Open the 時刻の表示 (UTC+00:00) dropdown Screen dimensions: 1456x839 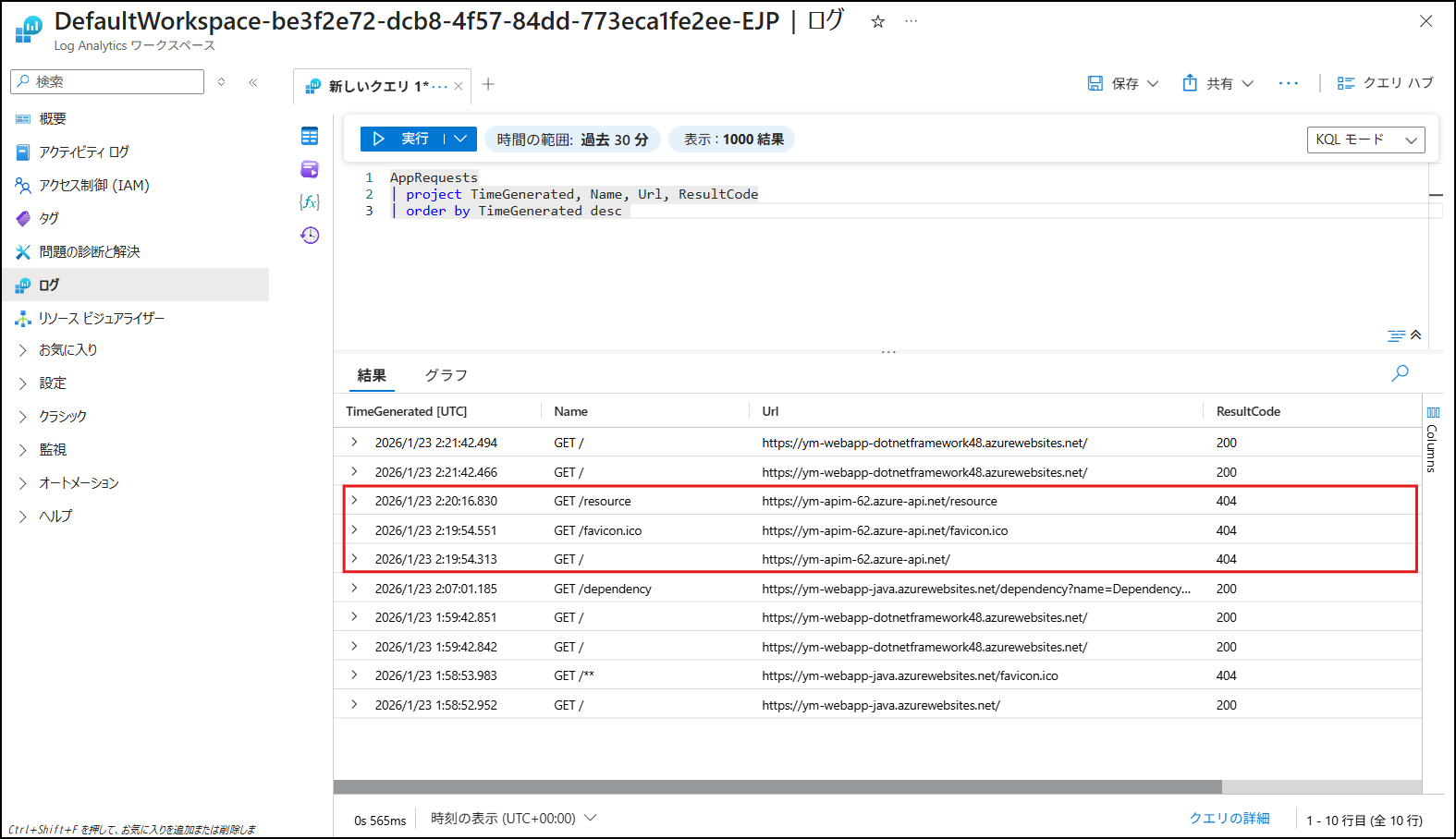pyautogui.click(x=514, y=819)
